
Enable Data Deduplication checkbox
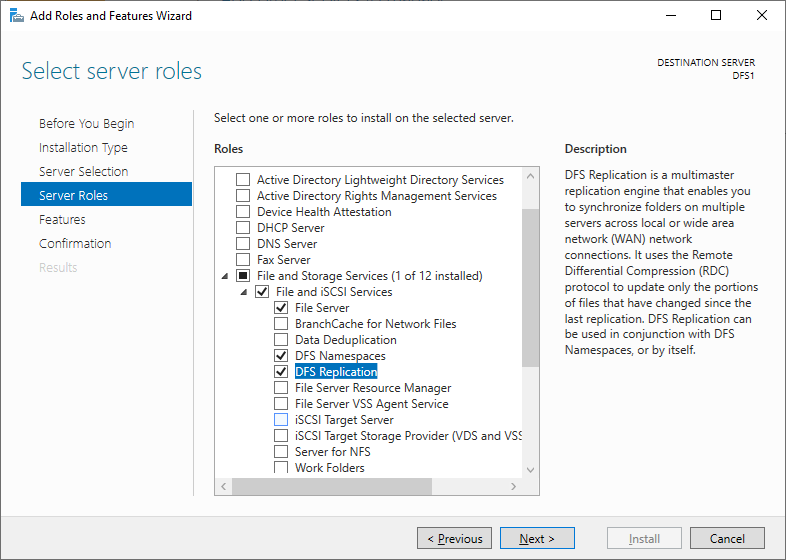coord(281,340)
